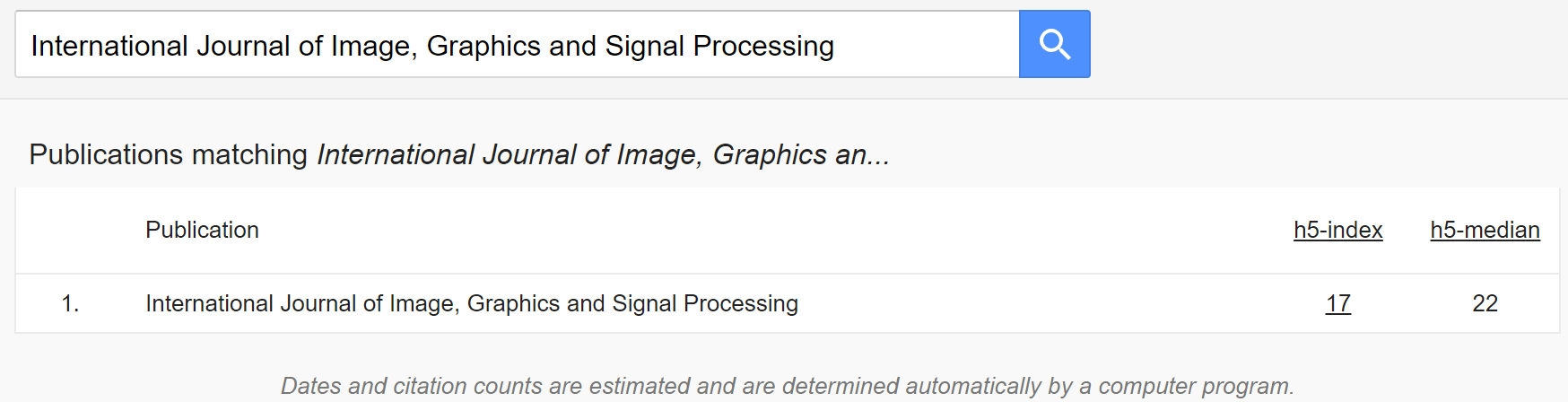Open the h5-median column header link
The image size is (1568, 402).
point(1485,230)
